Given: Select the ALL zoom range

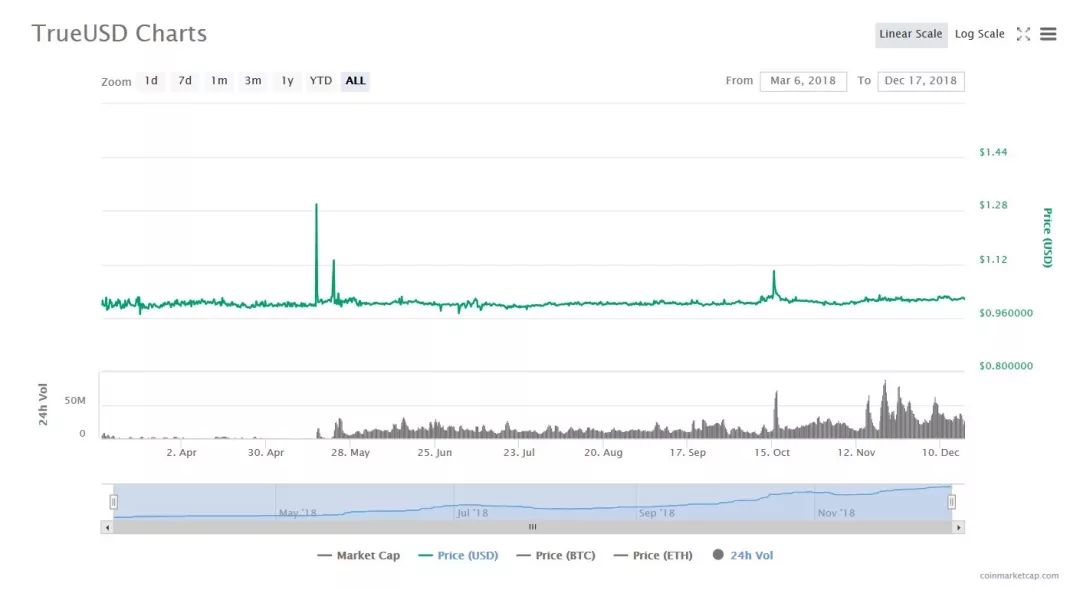Looking at the screenshot, I should [x=355, y=81].
